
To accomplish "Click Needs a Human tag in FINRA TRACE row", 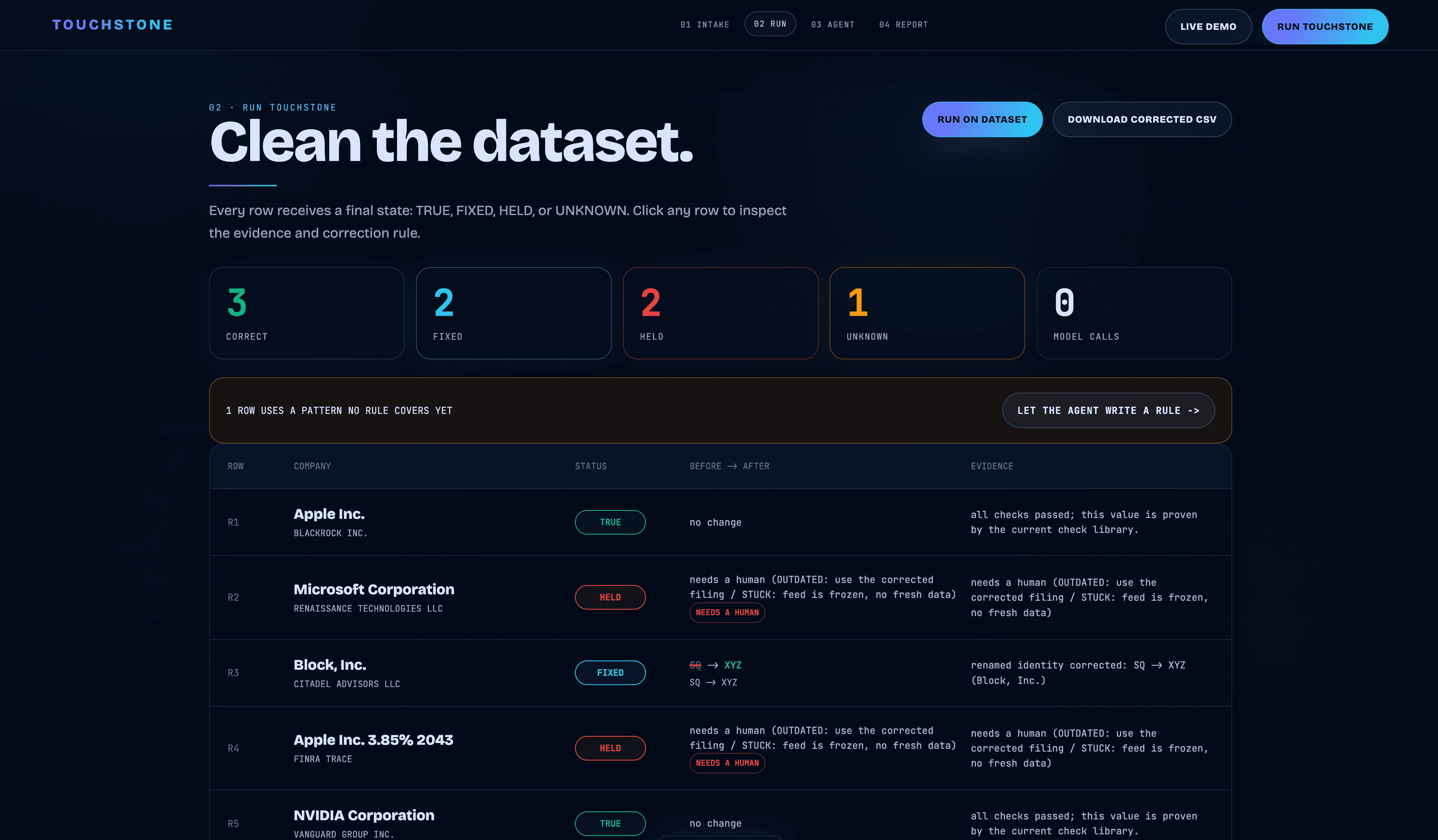I will (727, 763).
